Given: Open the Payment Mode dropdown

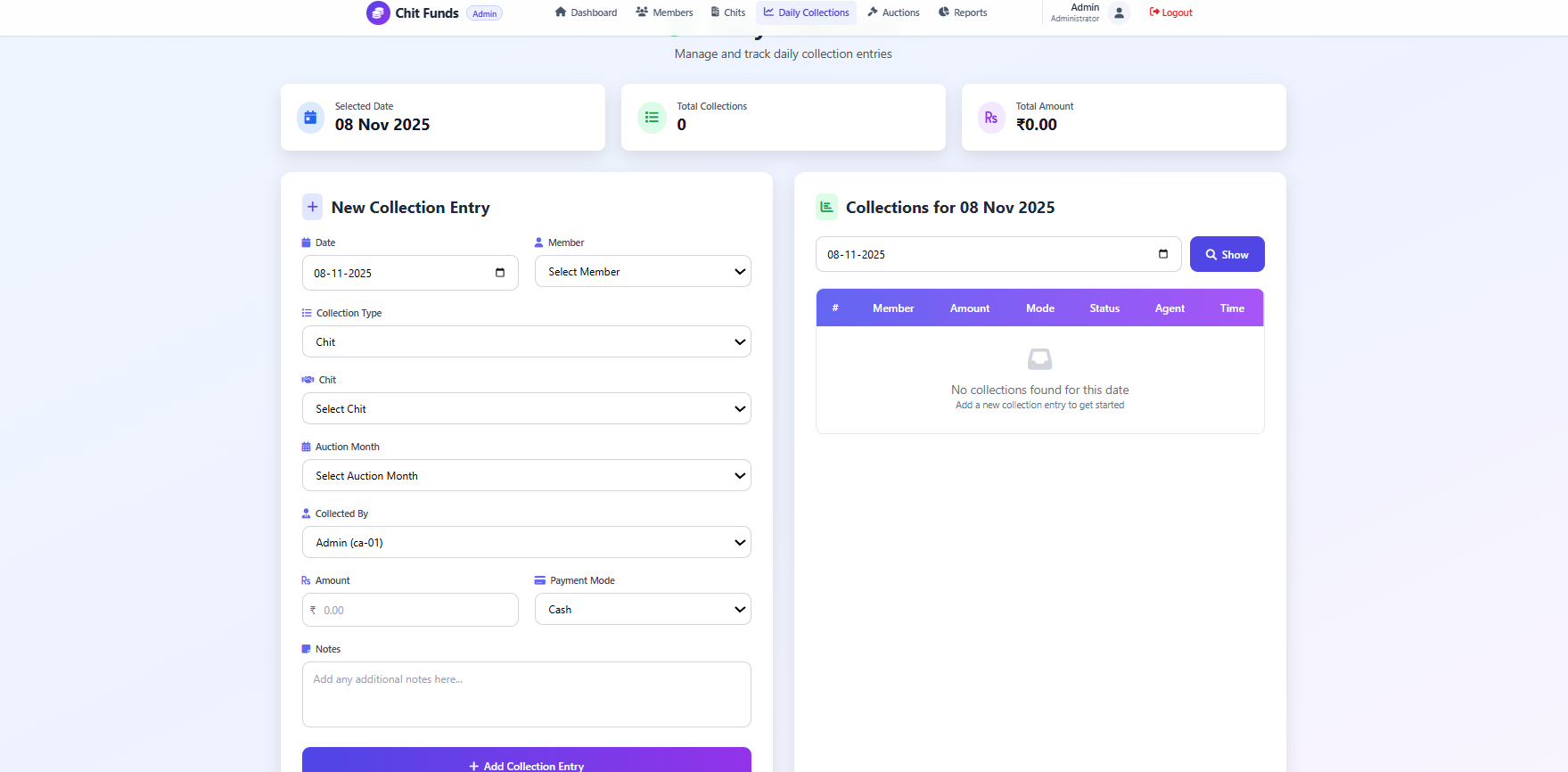Looking at the screenshot, I should (x=642, y=610).
